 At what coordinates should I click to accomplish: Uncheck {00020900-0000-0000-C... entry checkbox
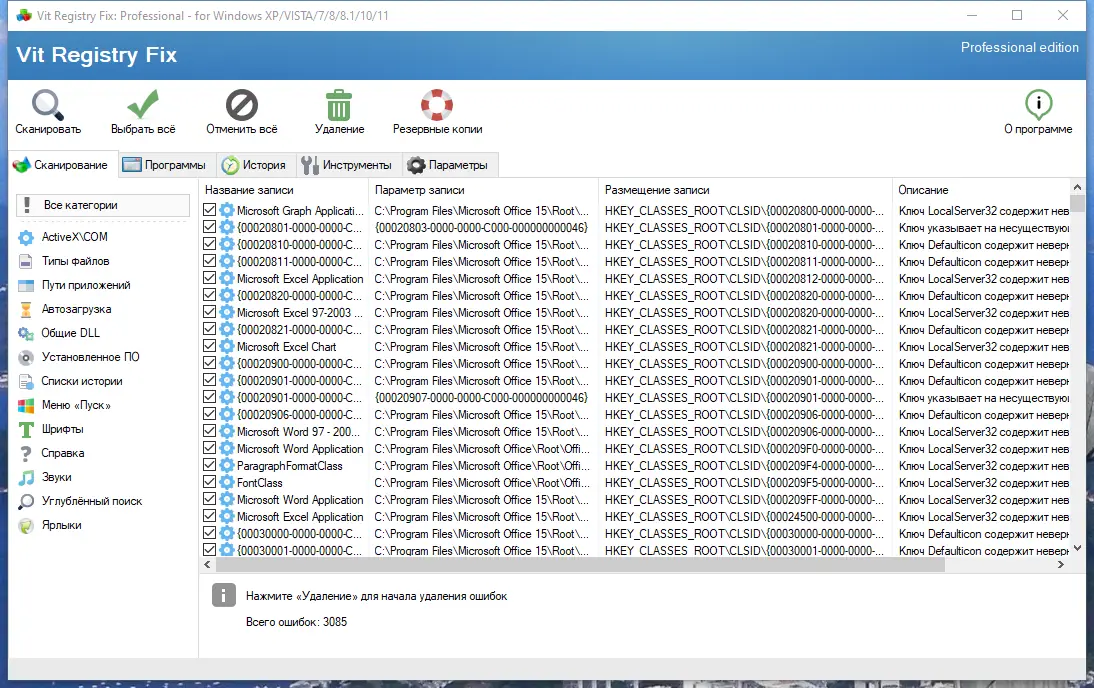coord(209,363)
